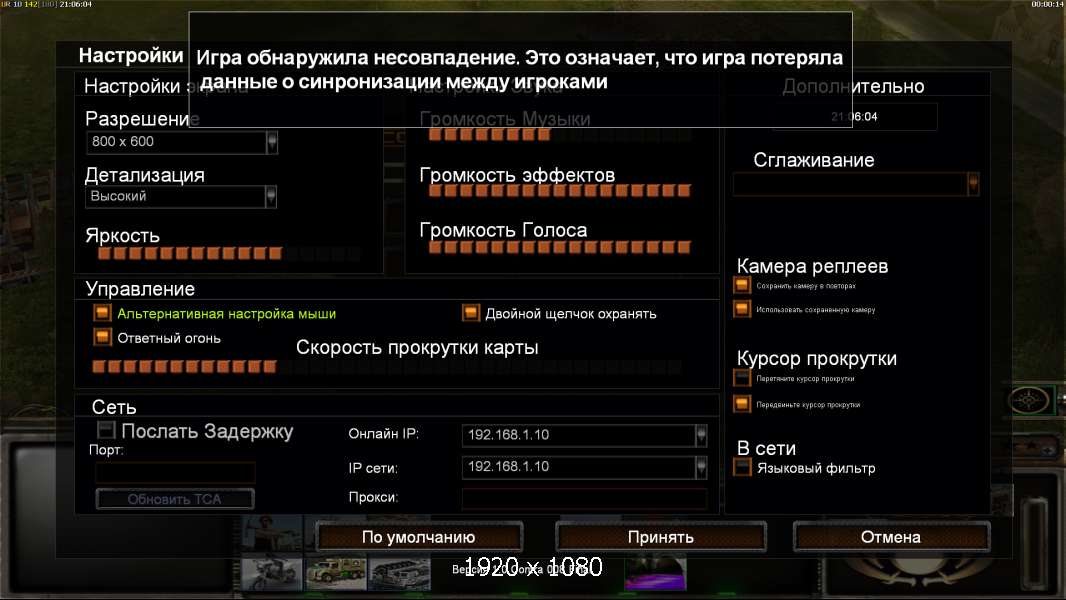Adjust the Яркость slider

point(229,253)
